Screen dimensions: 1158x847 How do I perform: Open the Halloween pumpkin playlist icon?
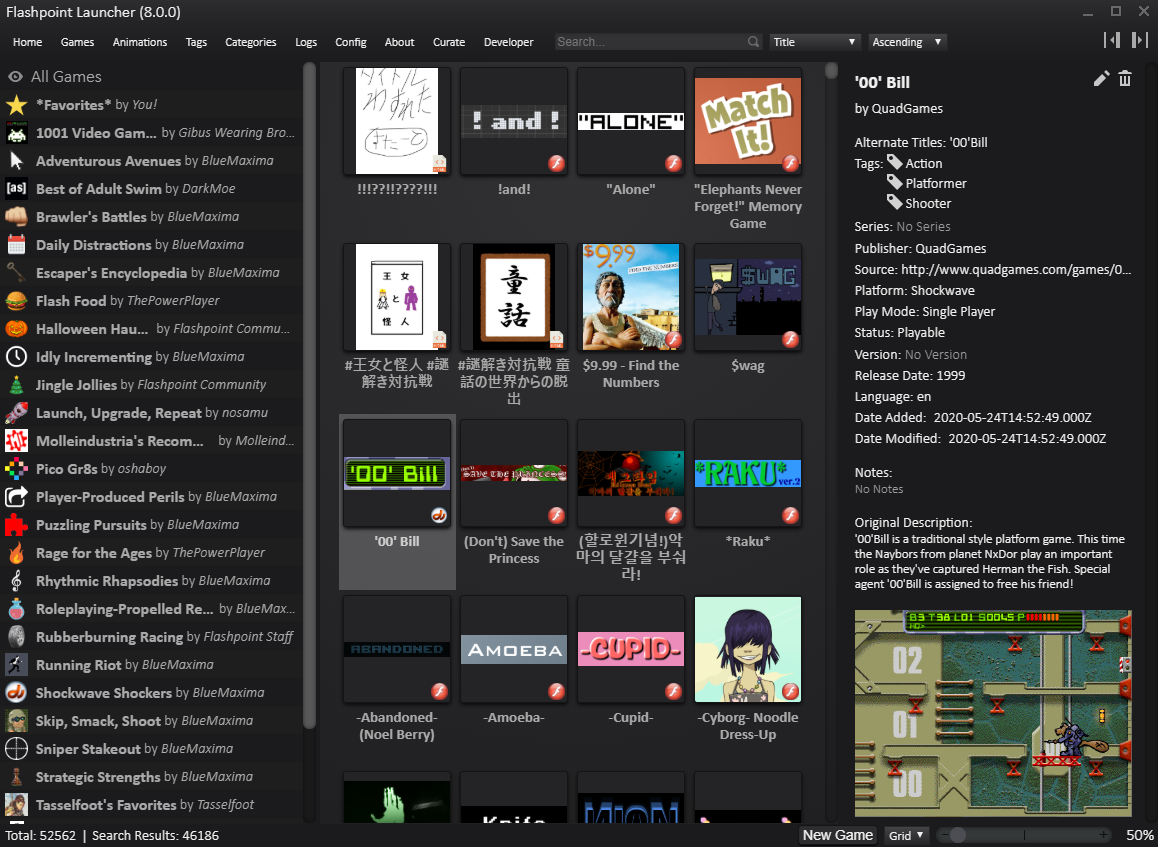pos(16,329)
